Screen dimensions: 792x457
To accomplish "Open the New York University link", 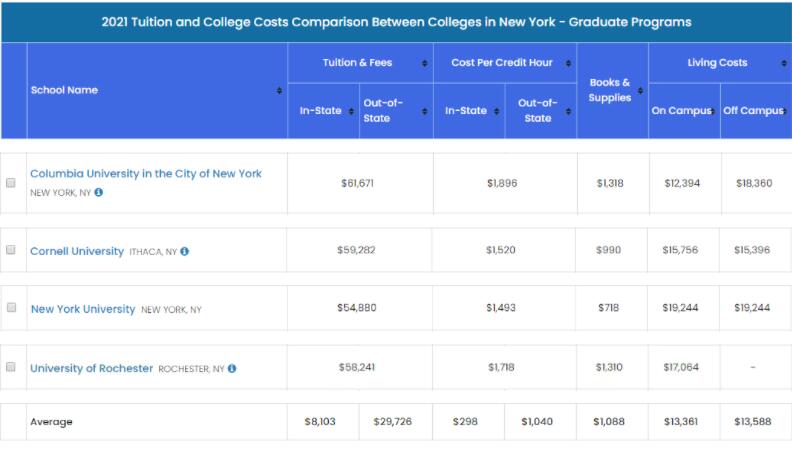I will click(x=83, y=309).
